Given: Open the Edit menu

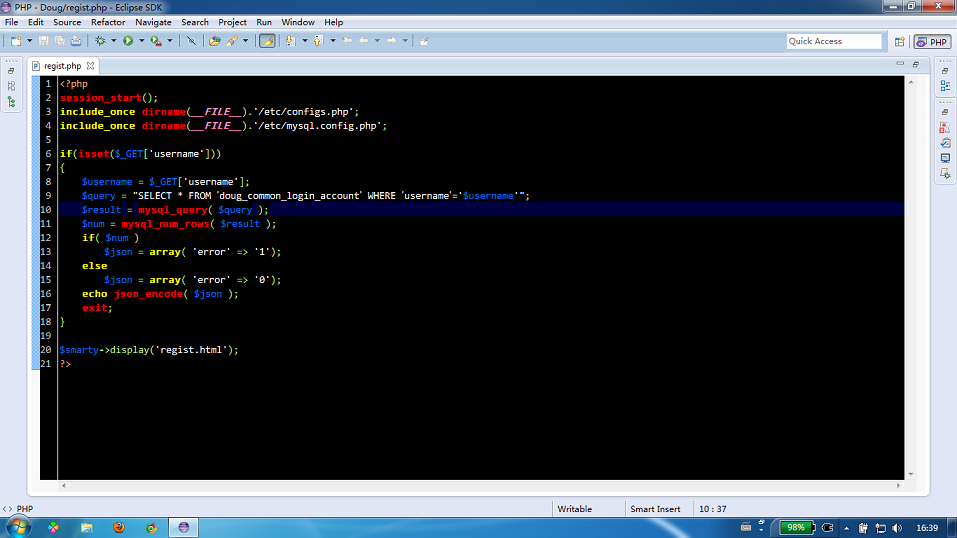Looking at the screenshot, I should (x=35, y=22).
